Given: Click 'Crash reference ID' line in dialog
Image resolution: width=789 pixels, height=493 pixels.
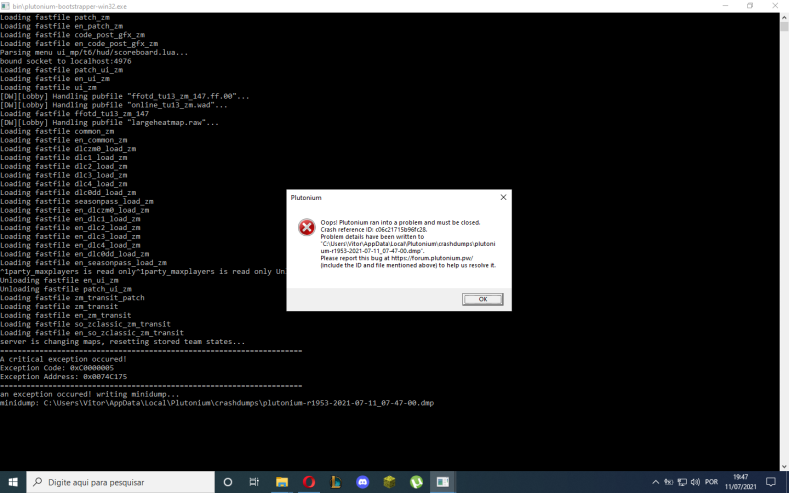Looking at the screenshot, I should coord(374,229).
